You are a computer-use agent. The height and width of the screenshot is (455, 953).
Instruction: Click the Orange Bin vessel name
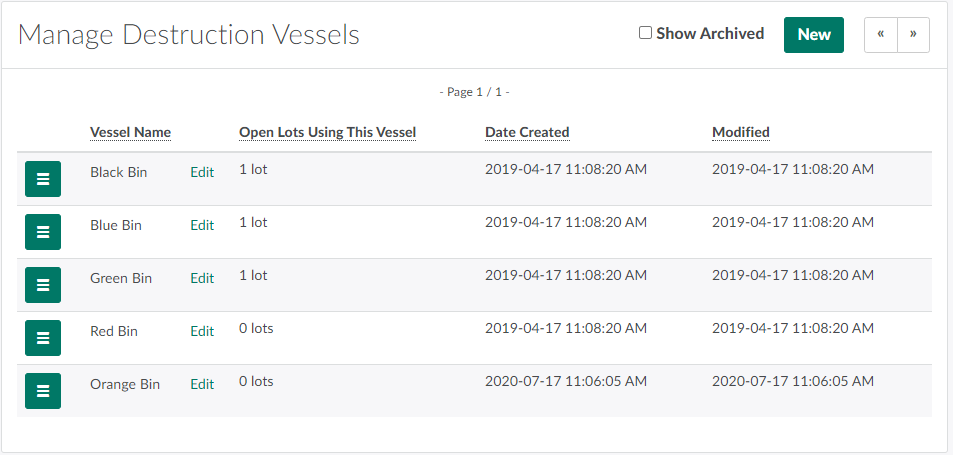tap(125, 384)
